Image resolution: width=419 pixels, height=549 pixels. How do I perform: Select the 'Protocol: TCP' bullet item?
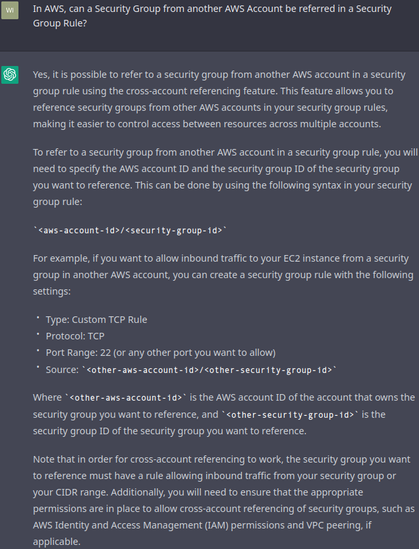(75, 336)
